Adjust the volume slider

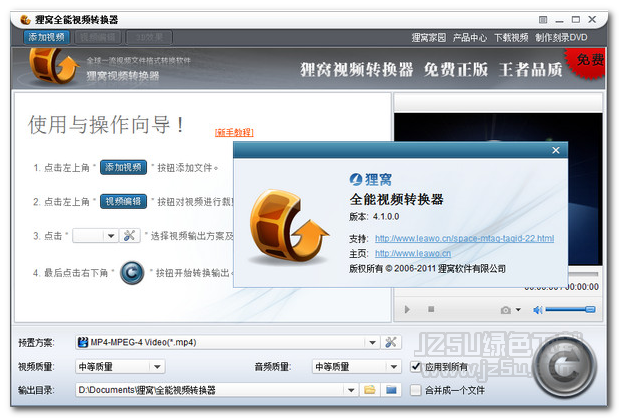click(570, 309)
